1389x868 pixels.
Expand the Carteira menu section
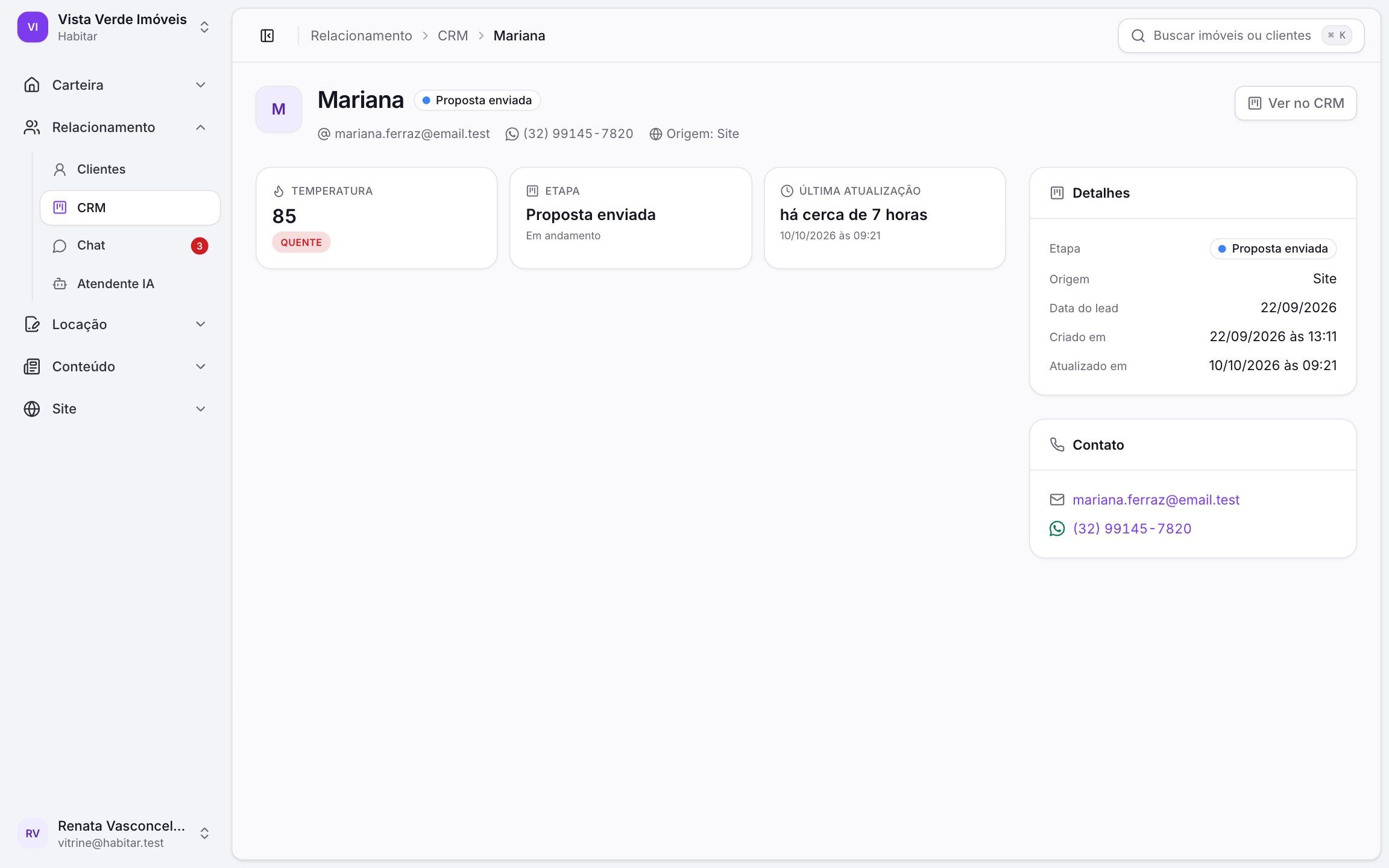(115, 85)
